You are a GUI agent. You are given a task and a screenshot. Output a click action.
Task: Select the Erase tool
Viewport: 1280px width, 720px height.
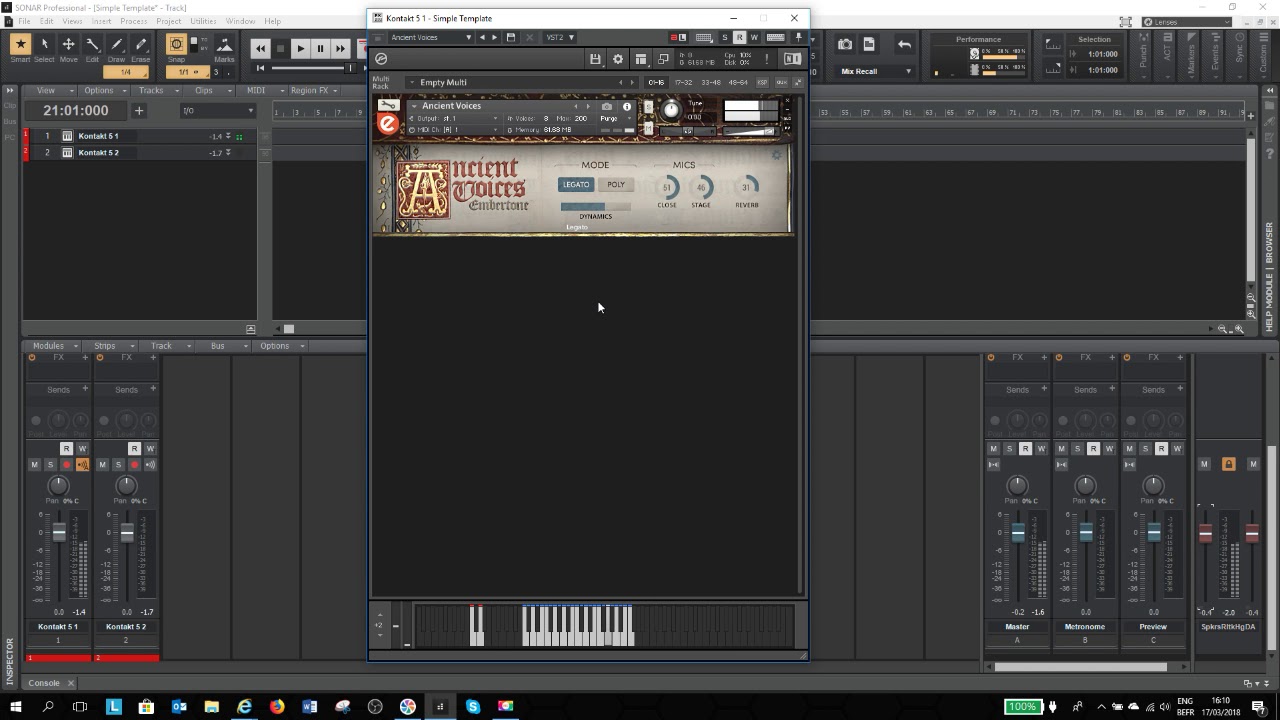click(140, 44)
